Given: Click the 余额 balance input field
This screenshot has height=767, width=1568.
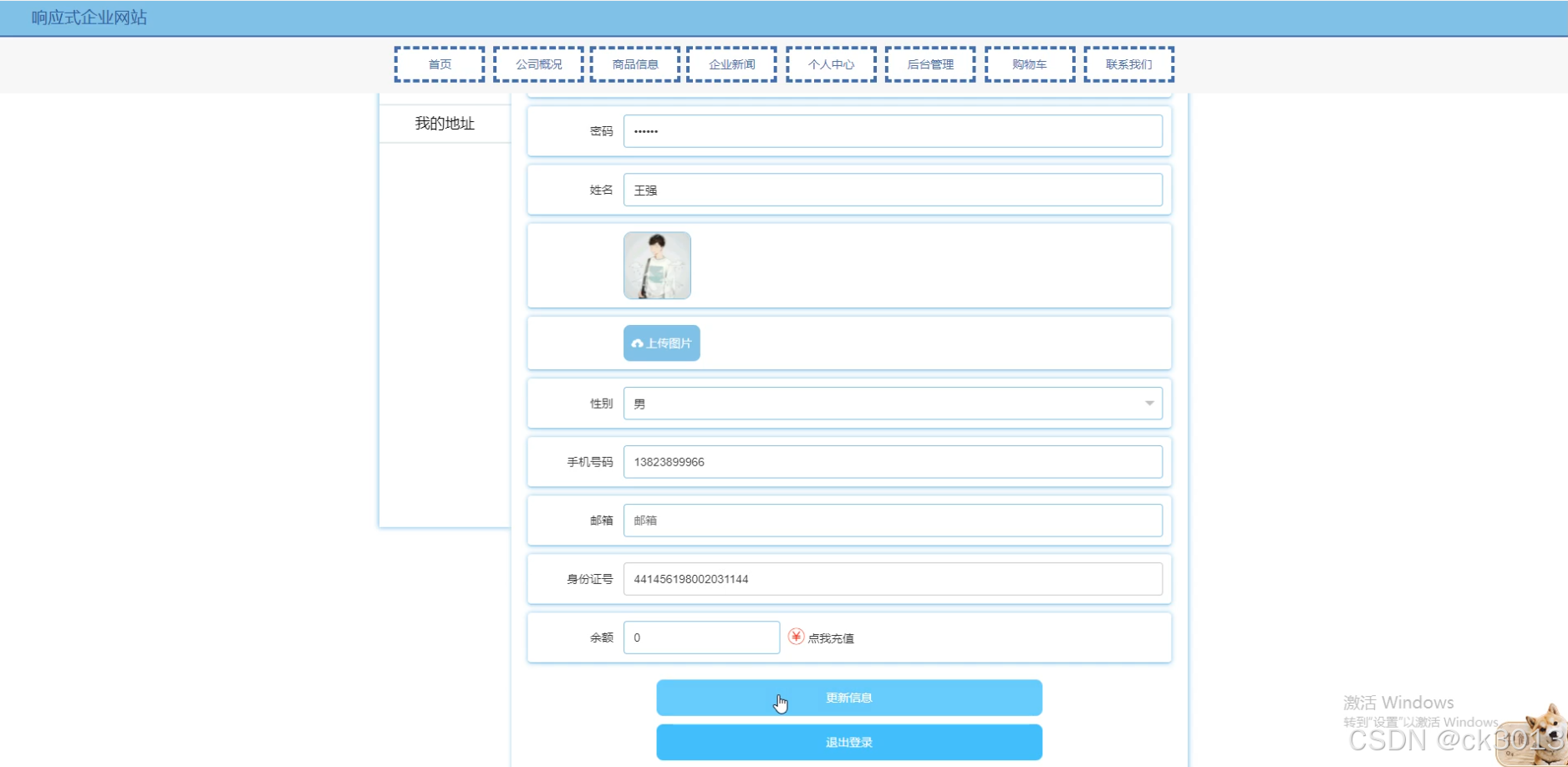Looking at the screenshot, I should pyautogui.click(x=700, y=637).
